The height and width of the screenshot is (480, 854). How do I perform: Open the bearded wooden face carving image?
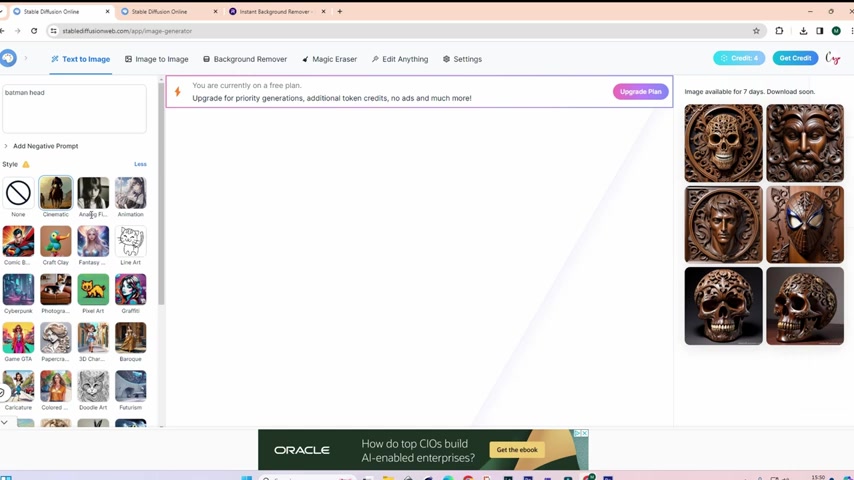click(x=805, y=143)
